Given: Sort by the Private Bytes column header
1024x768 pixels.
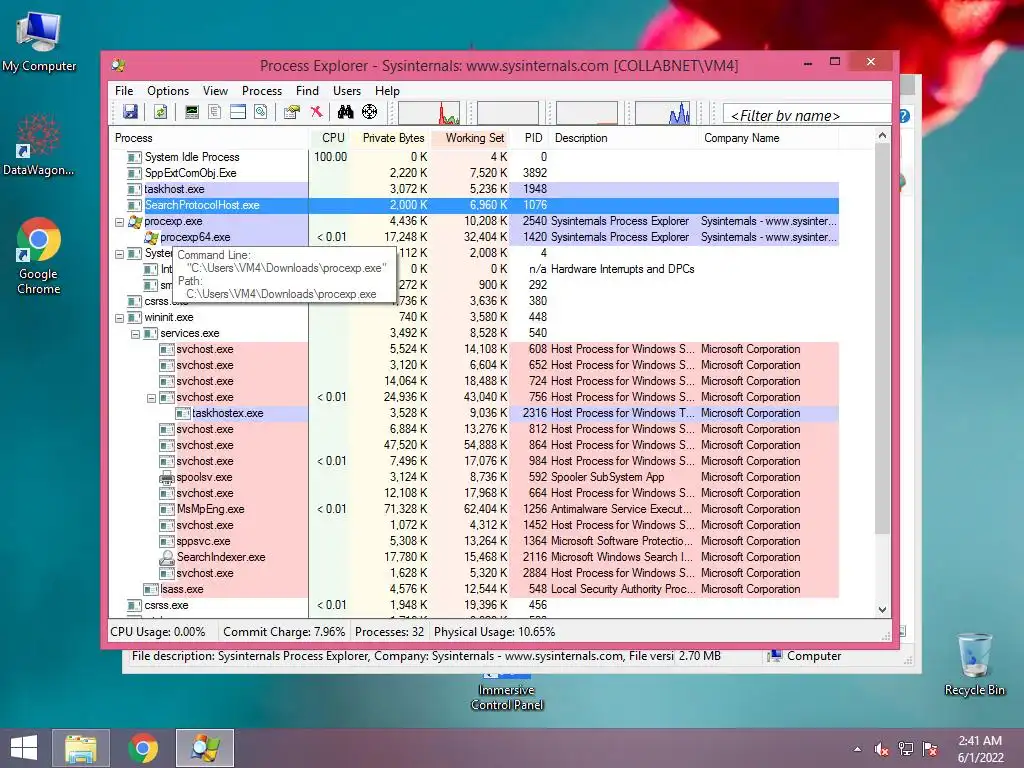Looking at the screenshot, I should [391, 138].
